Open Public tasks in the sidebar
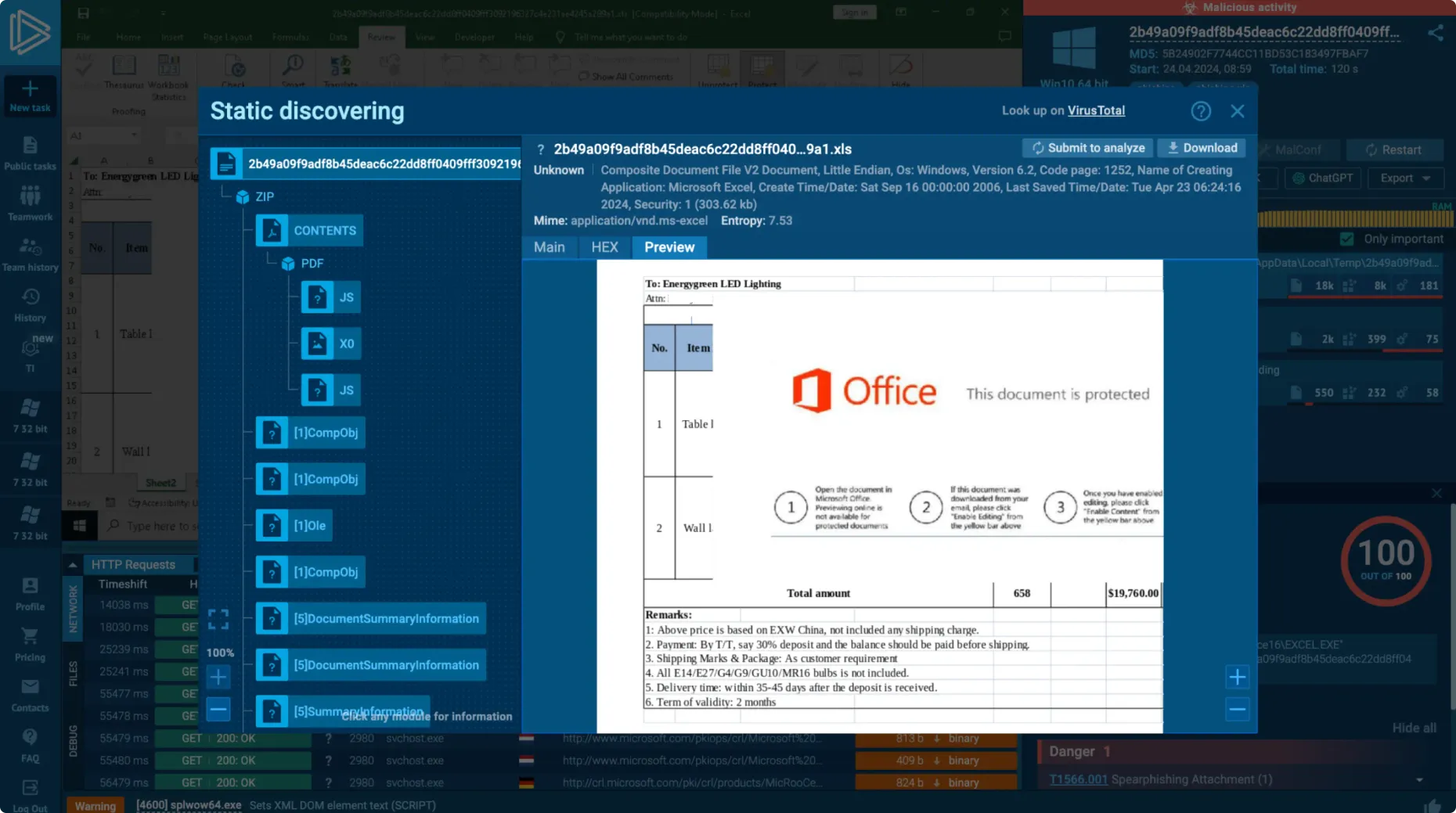This screenshot has width=1456, height=813. (x=30, y=146)
